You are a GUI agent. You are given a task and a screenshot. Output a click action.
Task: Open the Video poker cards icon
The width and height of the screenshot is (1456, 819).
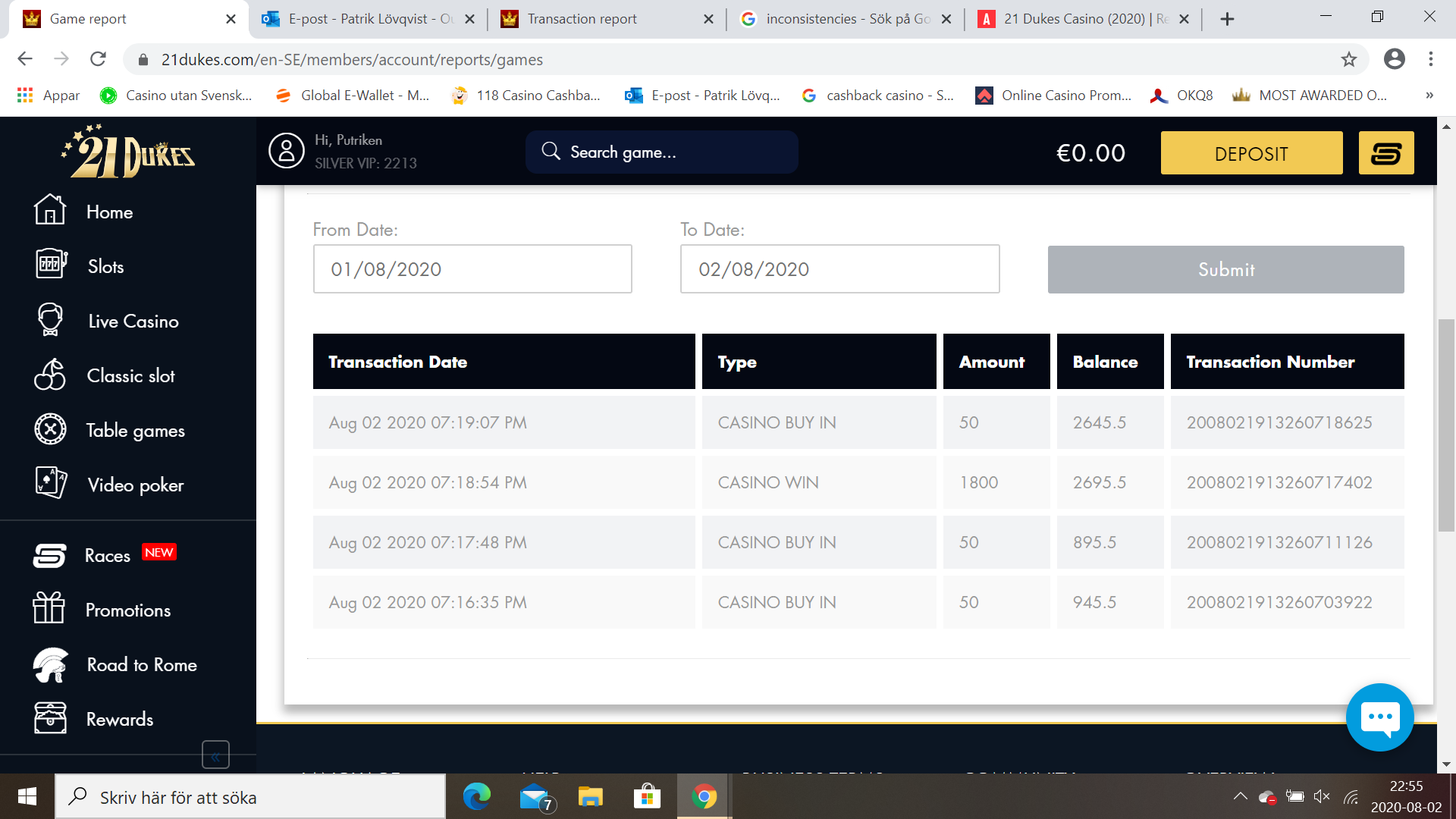click(x=51, y=482)
